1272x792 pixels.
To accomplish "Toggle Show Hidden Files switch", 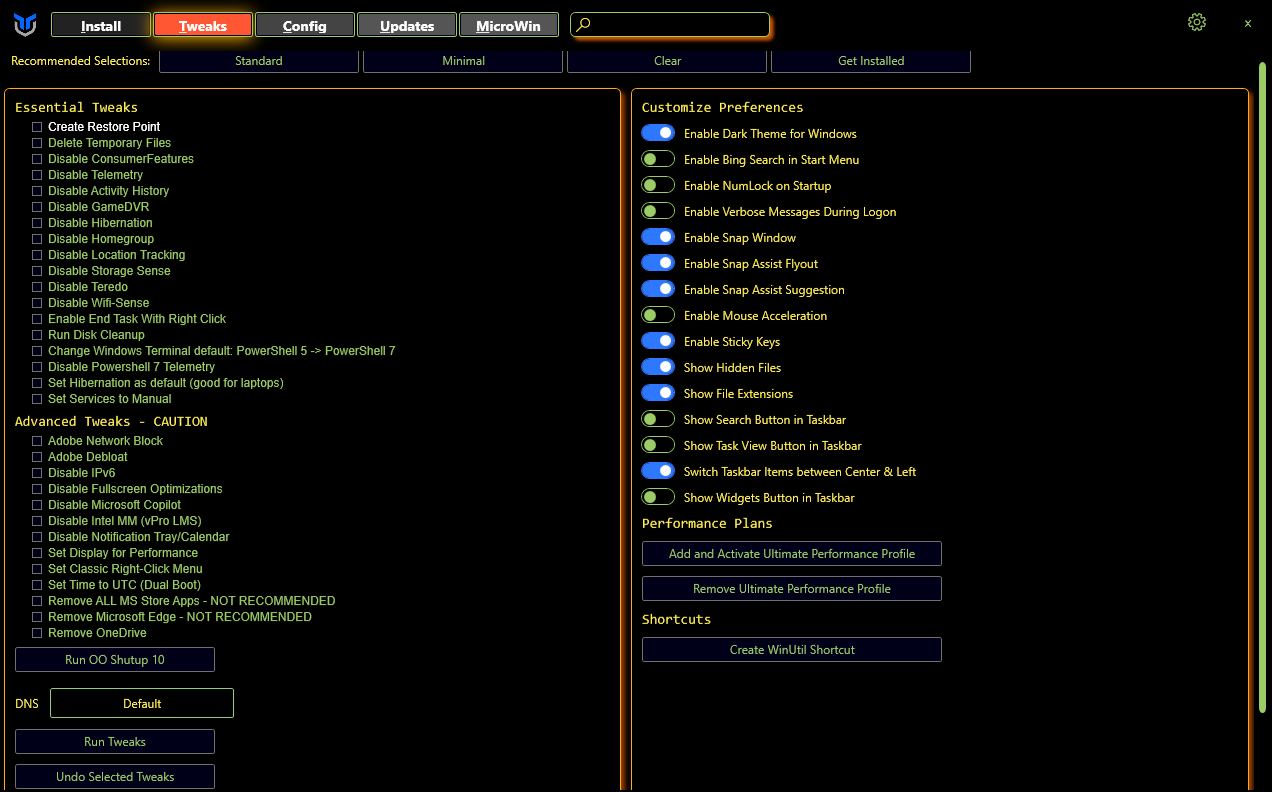I will click(658, 367).
